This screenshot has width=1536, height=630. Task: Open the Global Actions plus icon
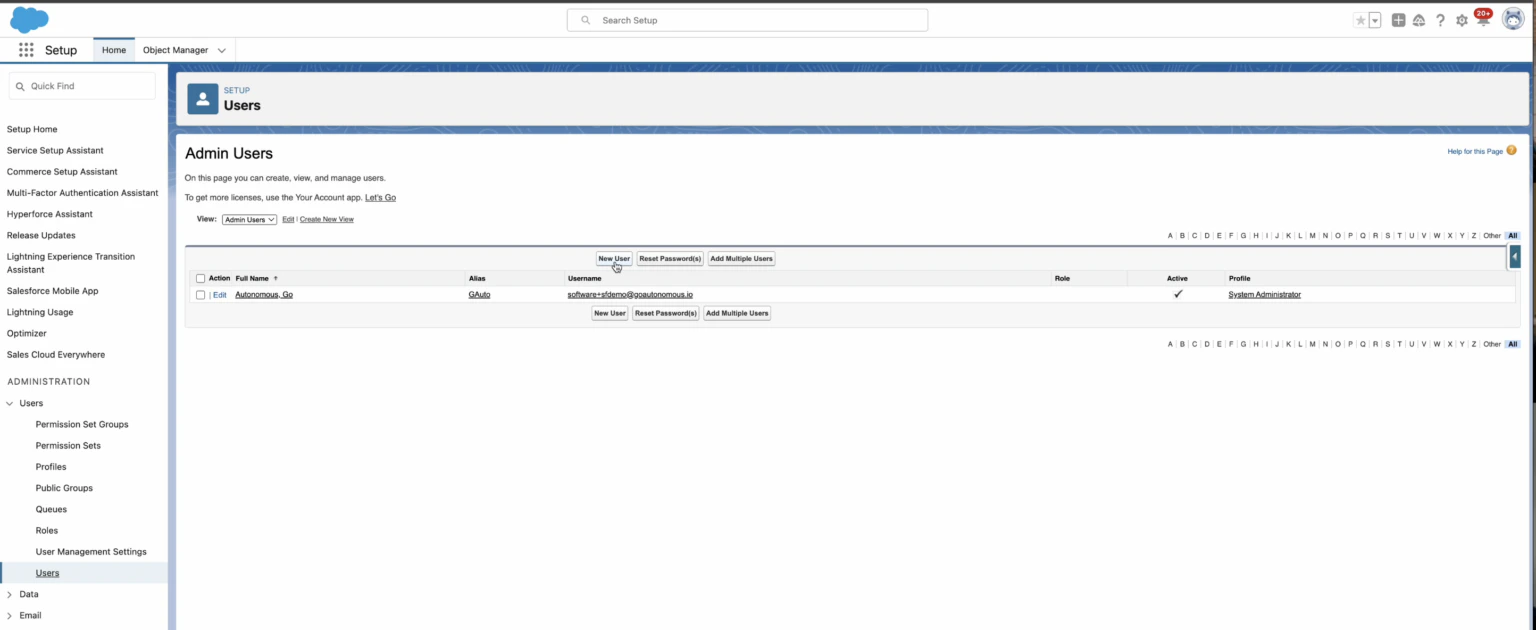pyautogui.click(x=1398, y=20)
